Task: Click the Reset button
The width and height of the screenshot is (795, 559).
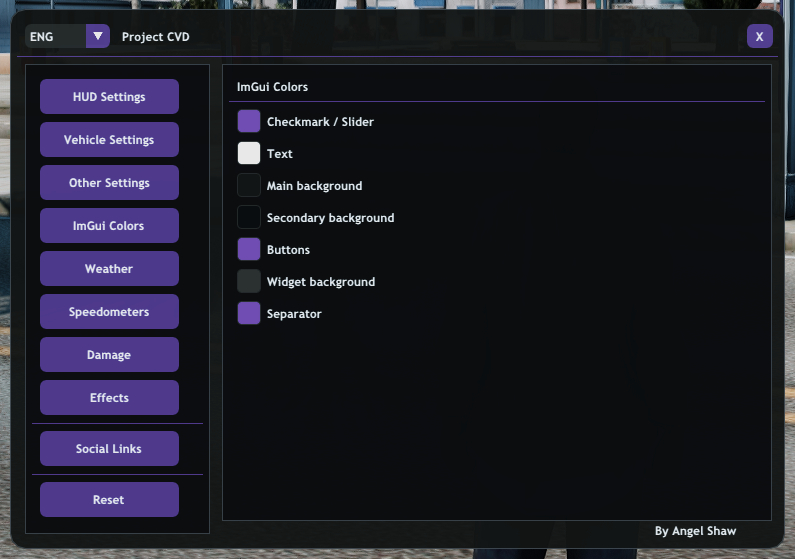Action: 109,500
